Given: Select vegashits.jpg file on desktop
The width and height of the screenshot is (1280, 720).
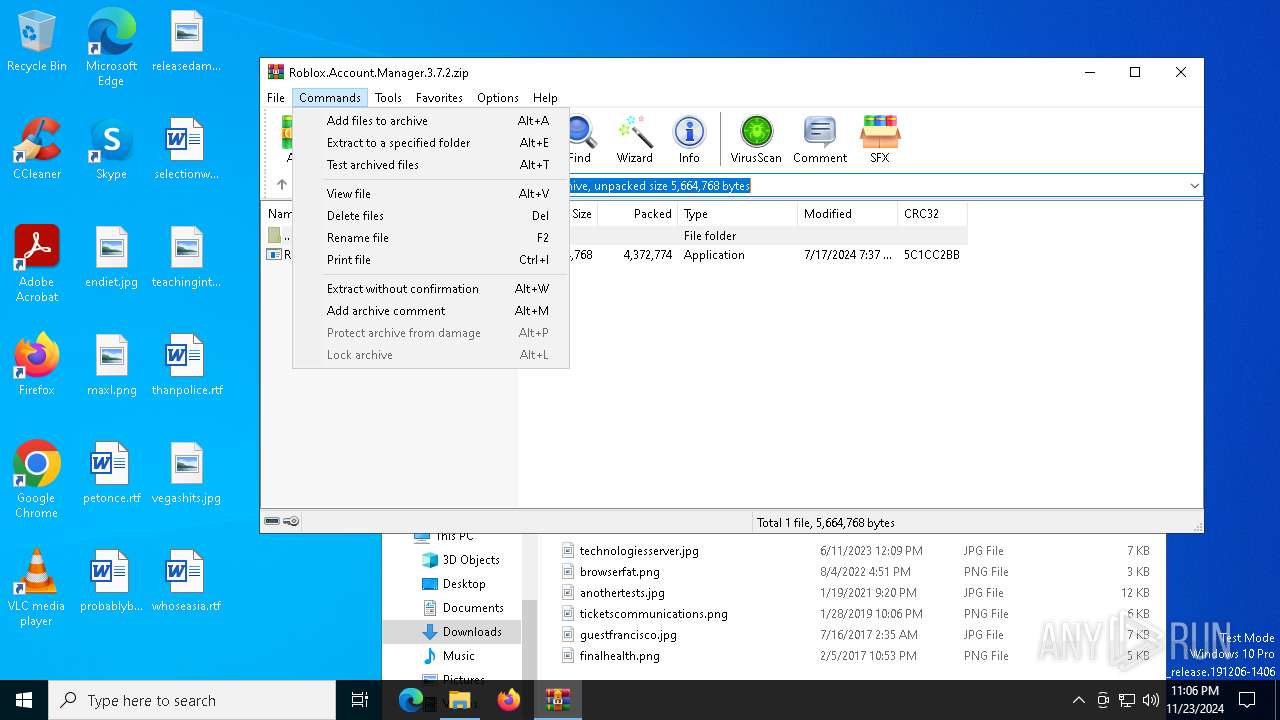Looking at the screenshot, I should [187, 473].
